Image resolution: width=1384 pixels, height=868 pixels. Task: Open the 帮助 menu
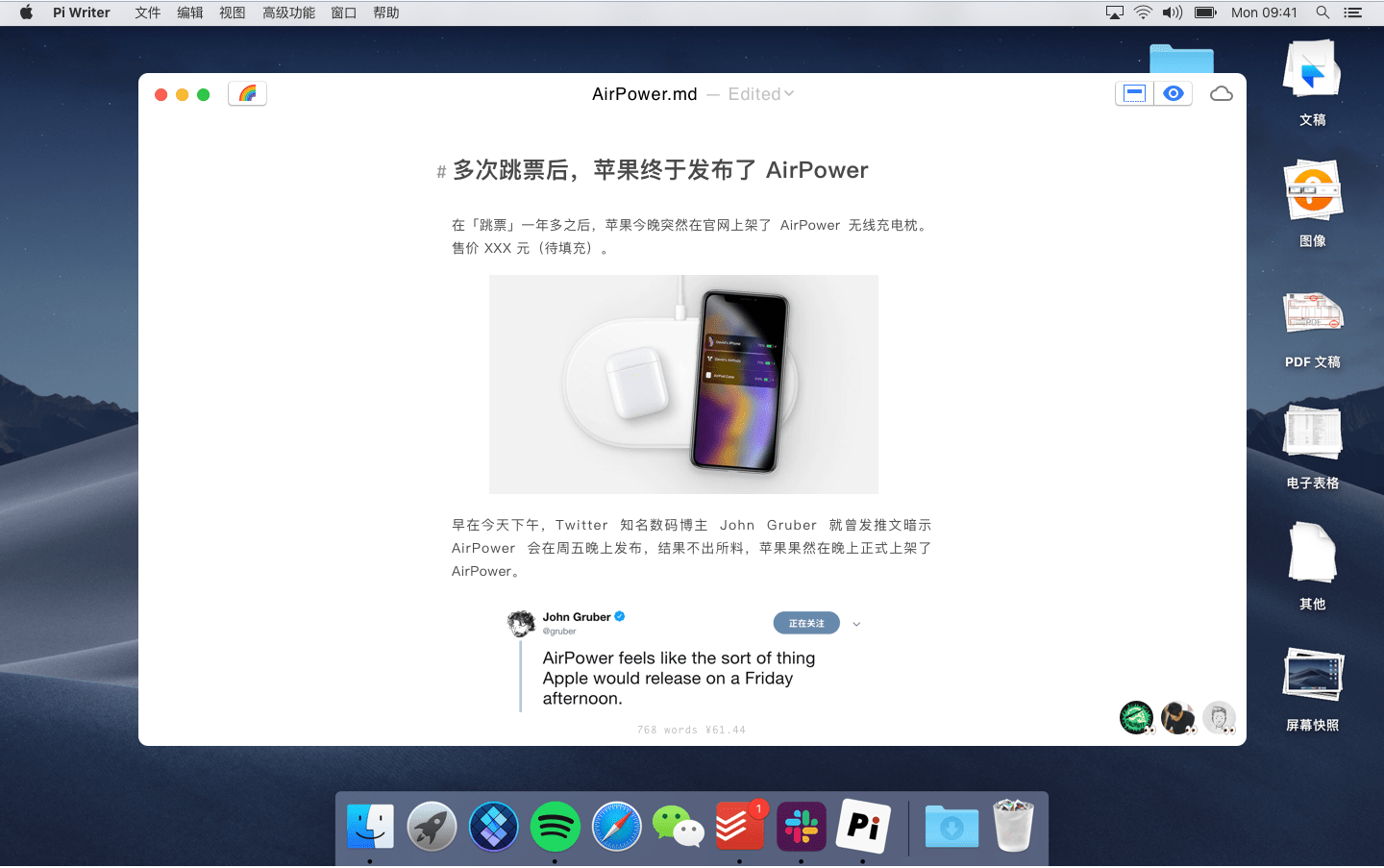[x=386, y=12]
